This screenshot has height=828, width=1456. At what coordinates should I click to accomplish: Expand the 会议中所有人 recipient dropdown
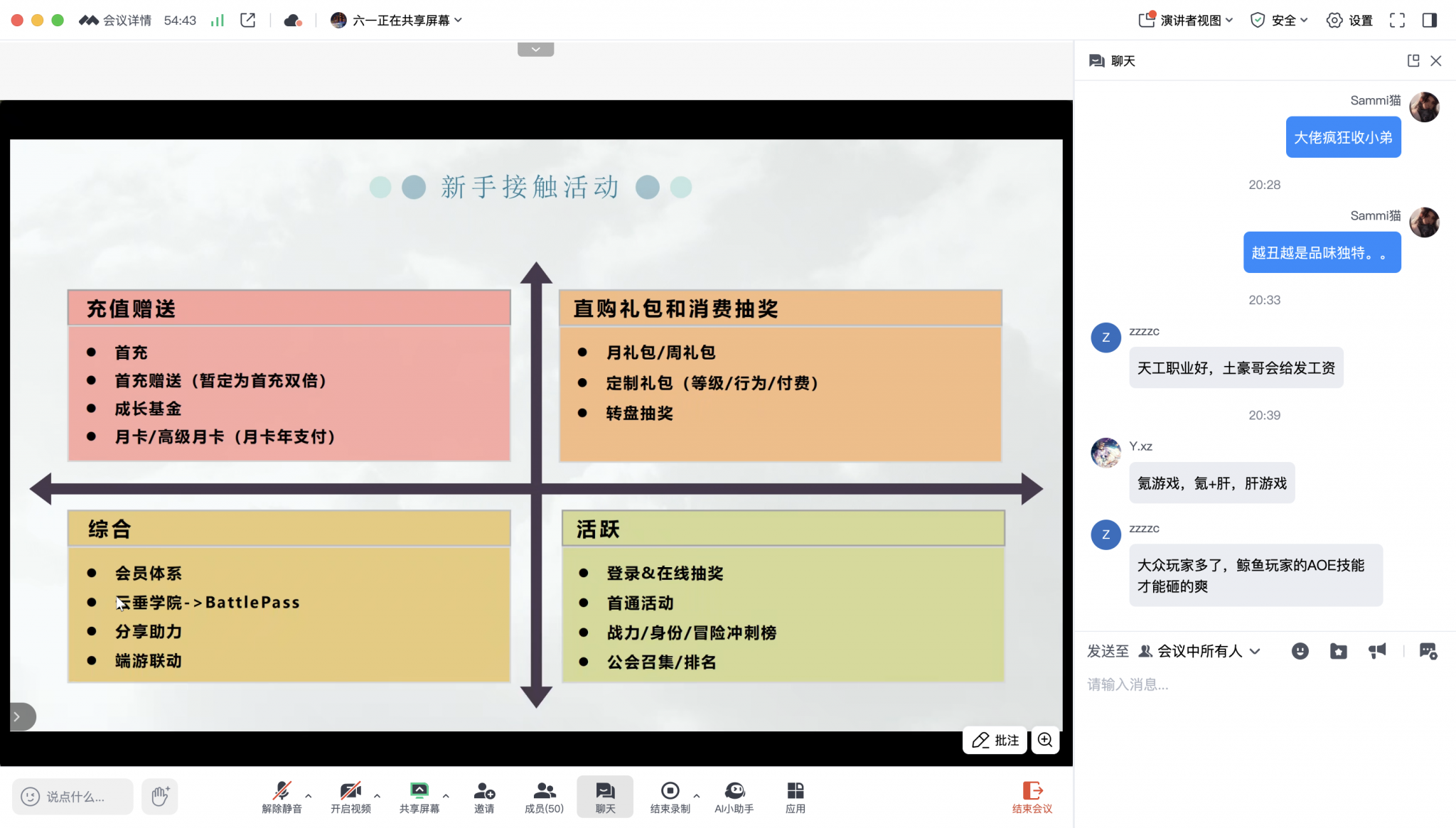point(1199,651)
